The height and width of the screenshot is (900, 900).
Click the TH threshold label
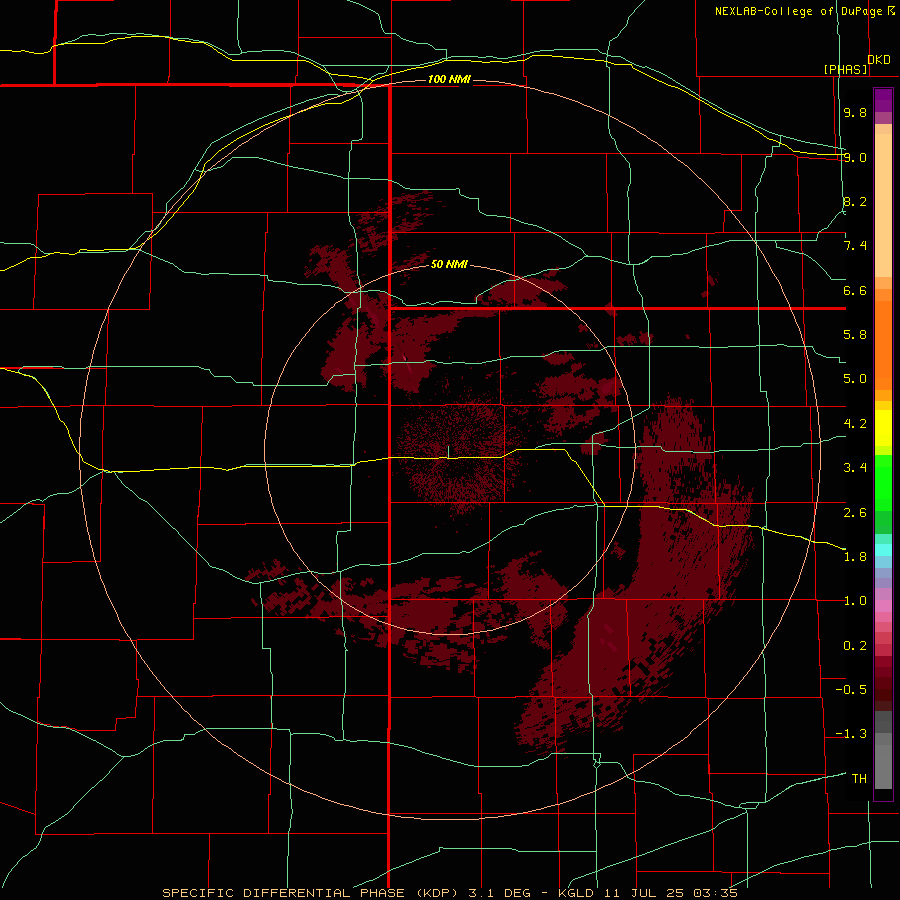pyautogui.click(x=859, y=779)
